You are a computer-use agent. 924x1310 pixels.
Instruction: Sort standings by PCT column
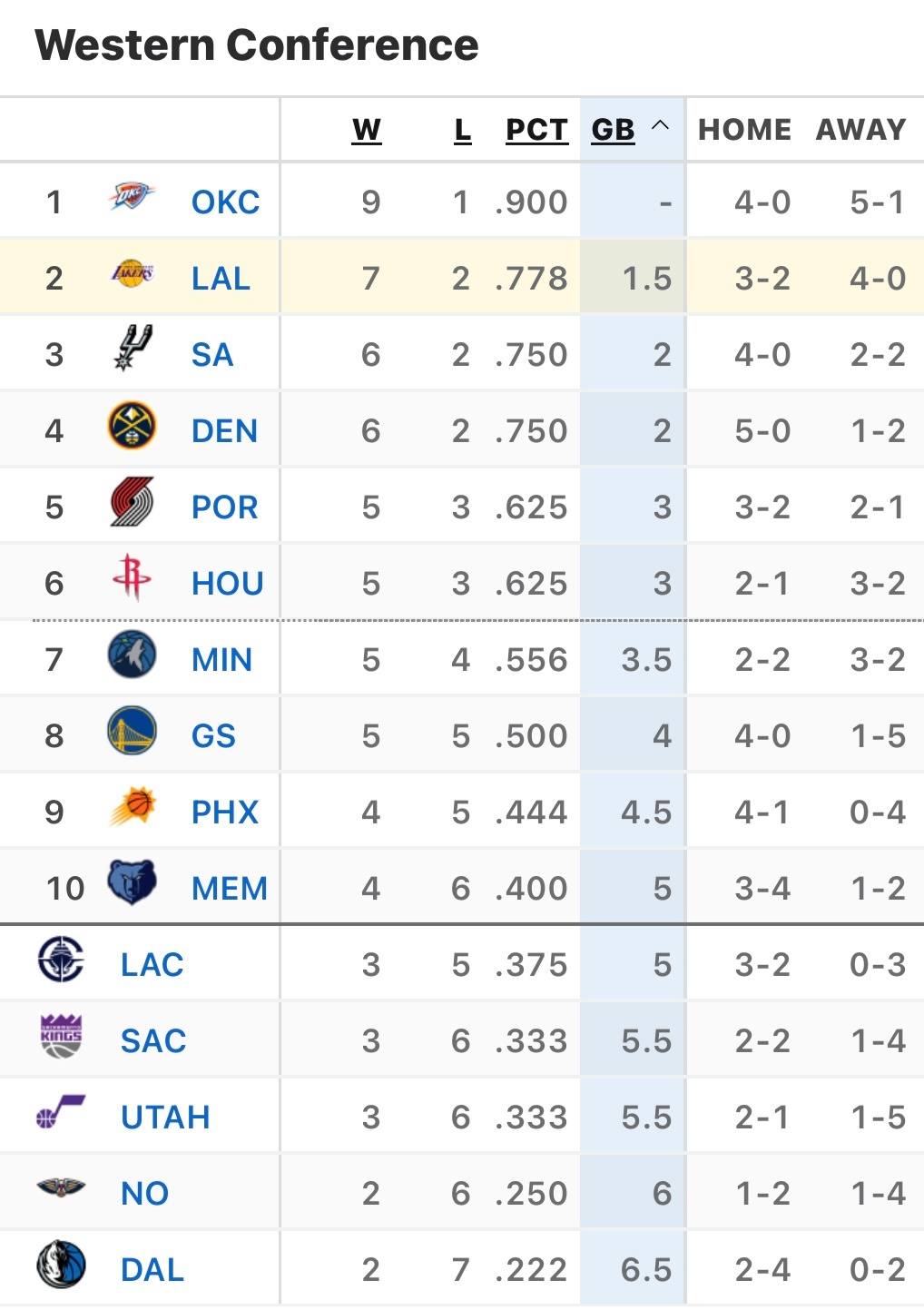point(536,130)
